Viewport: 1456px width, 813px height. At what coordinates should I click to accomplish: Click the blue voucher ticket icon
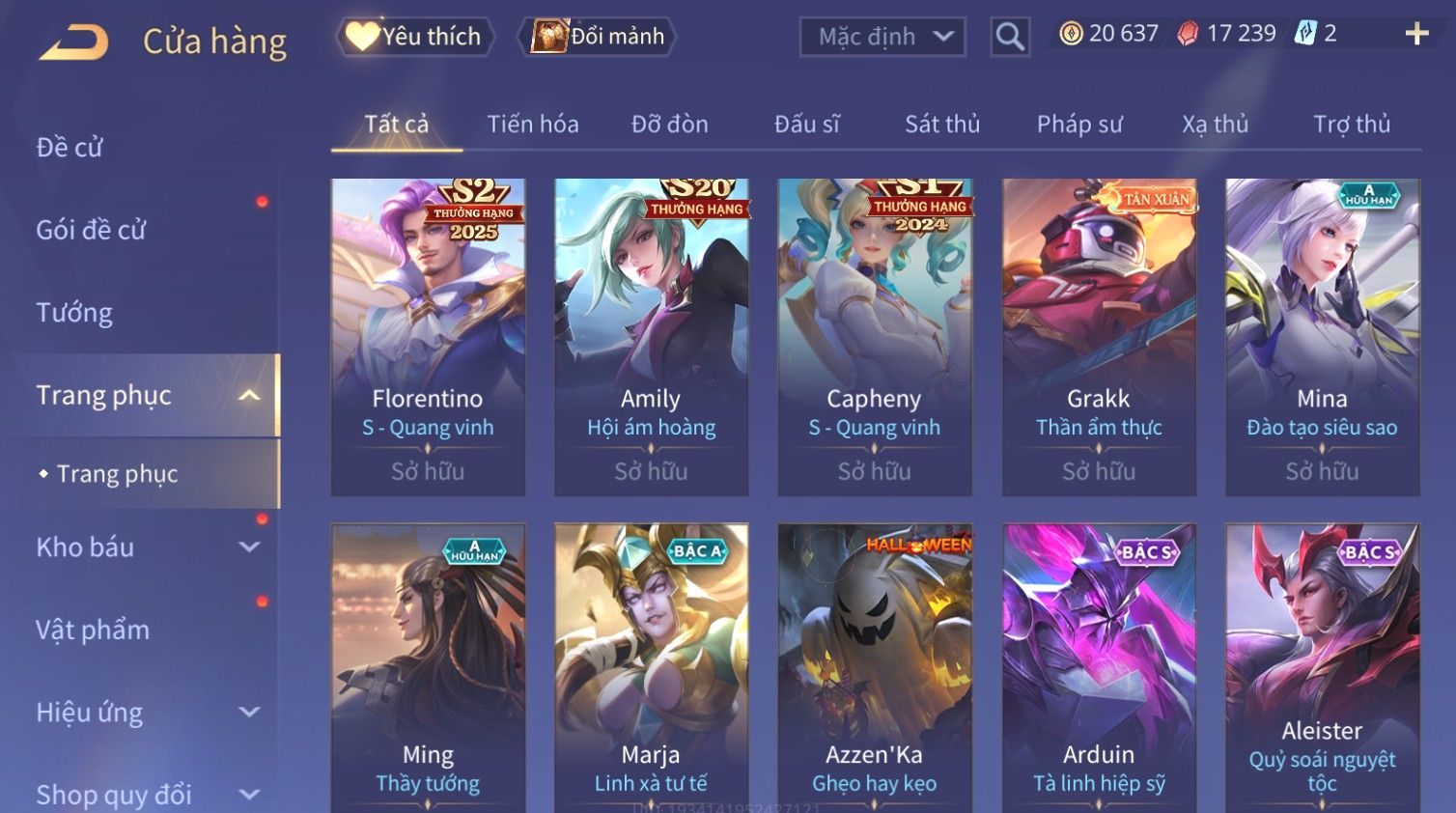[1305, 34]
